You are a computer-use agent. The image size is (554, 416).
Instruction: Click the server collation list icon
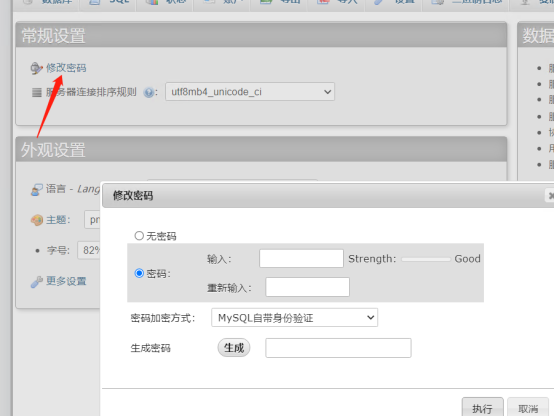(x=37, y=93)
